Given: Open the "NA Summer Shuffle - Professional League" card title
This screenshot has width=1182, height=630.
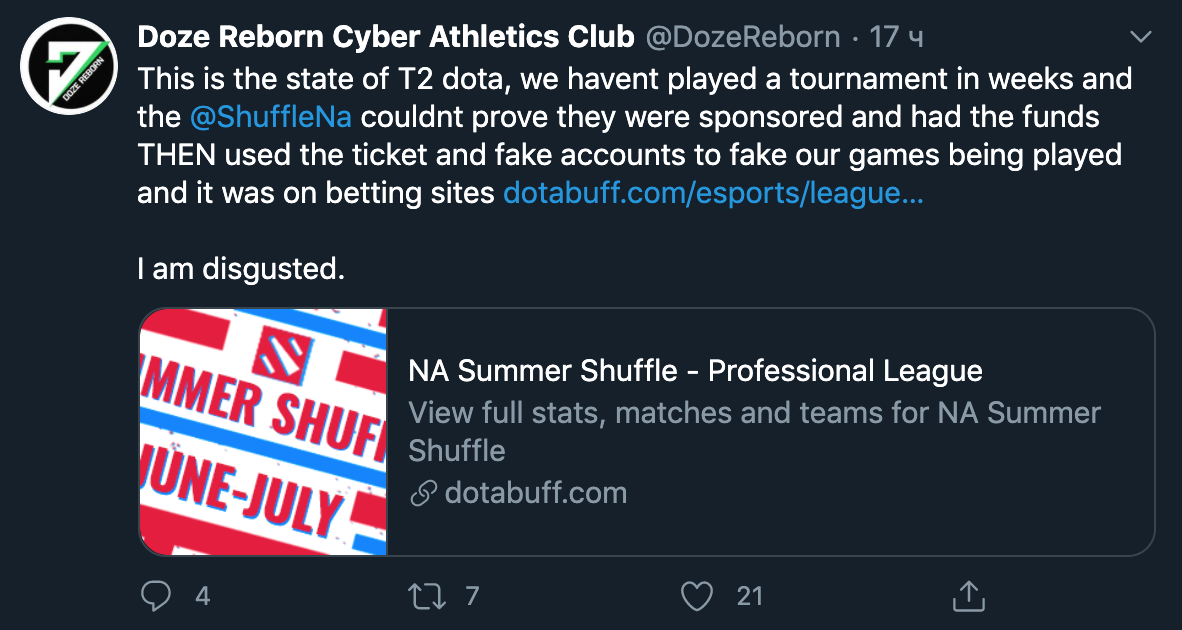Looking at the screenshot, I should pyautogui.click(x=695, y=371).
